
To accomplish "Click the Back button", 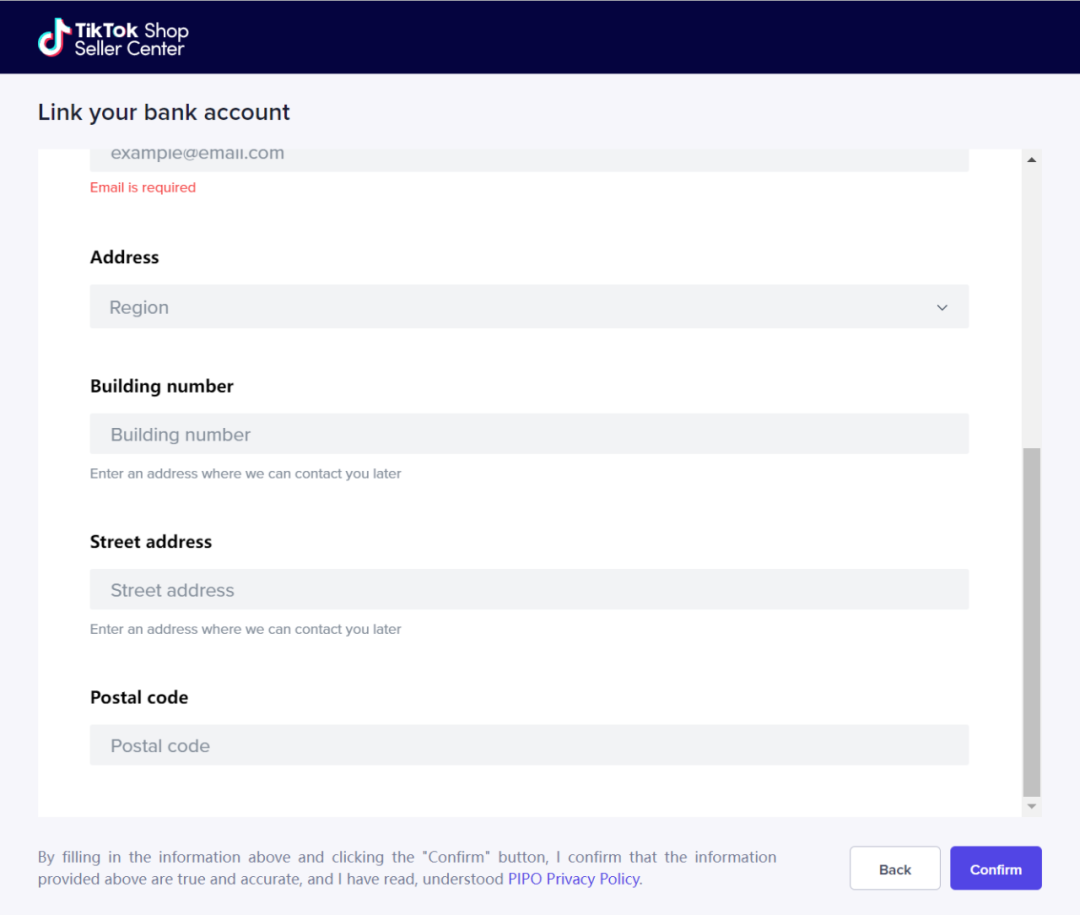I will coord(895,869).
